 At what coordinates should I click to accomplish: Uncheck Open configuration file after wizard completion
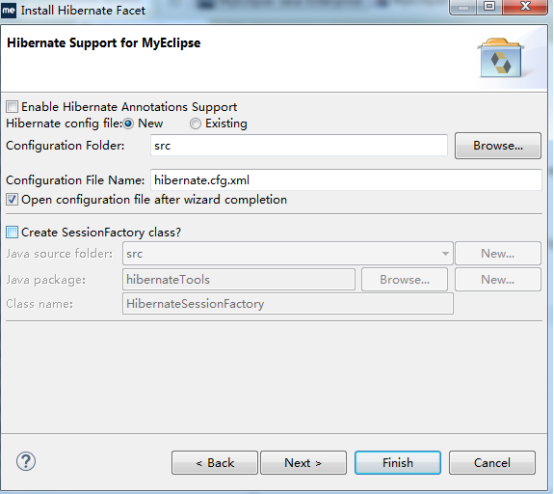(12, 200)
